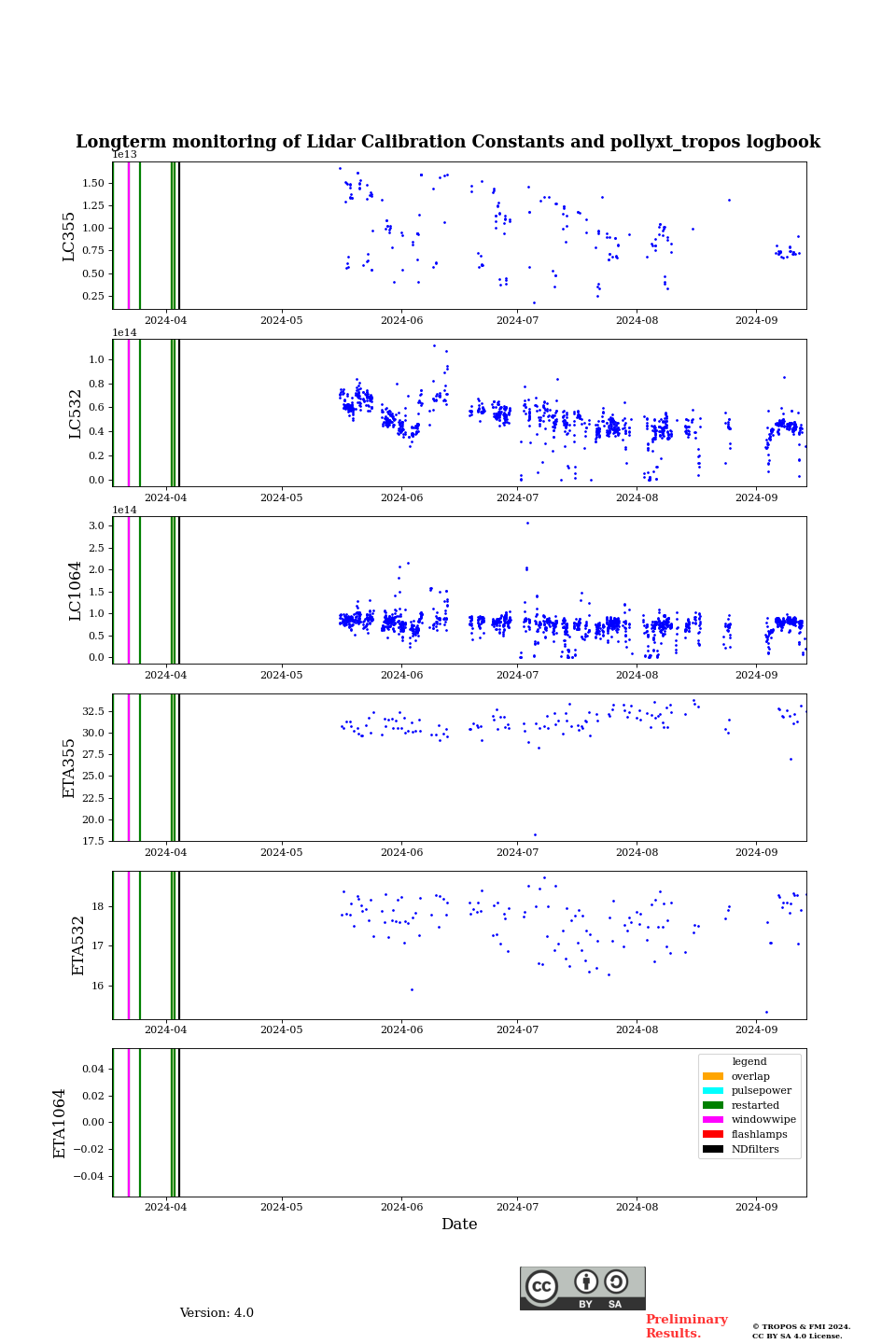896x1344 pixels.
Task: Click the orange overlap legend swatch
Action: pyautogui.click(x=713, y=1076)
